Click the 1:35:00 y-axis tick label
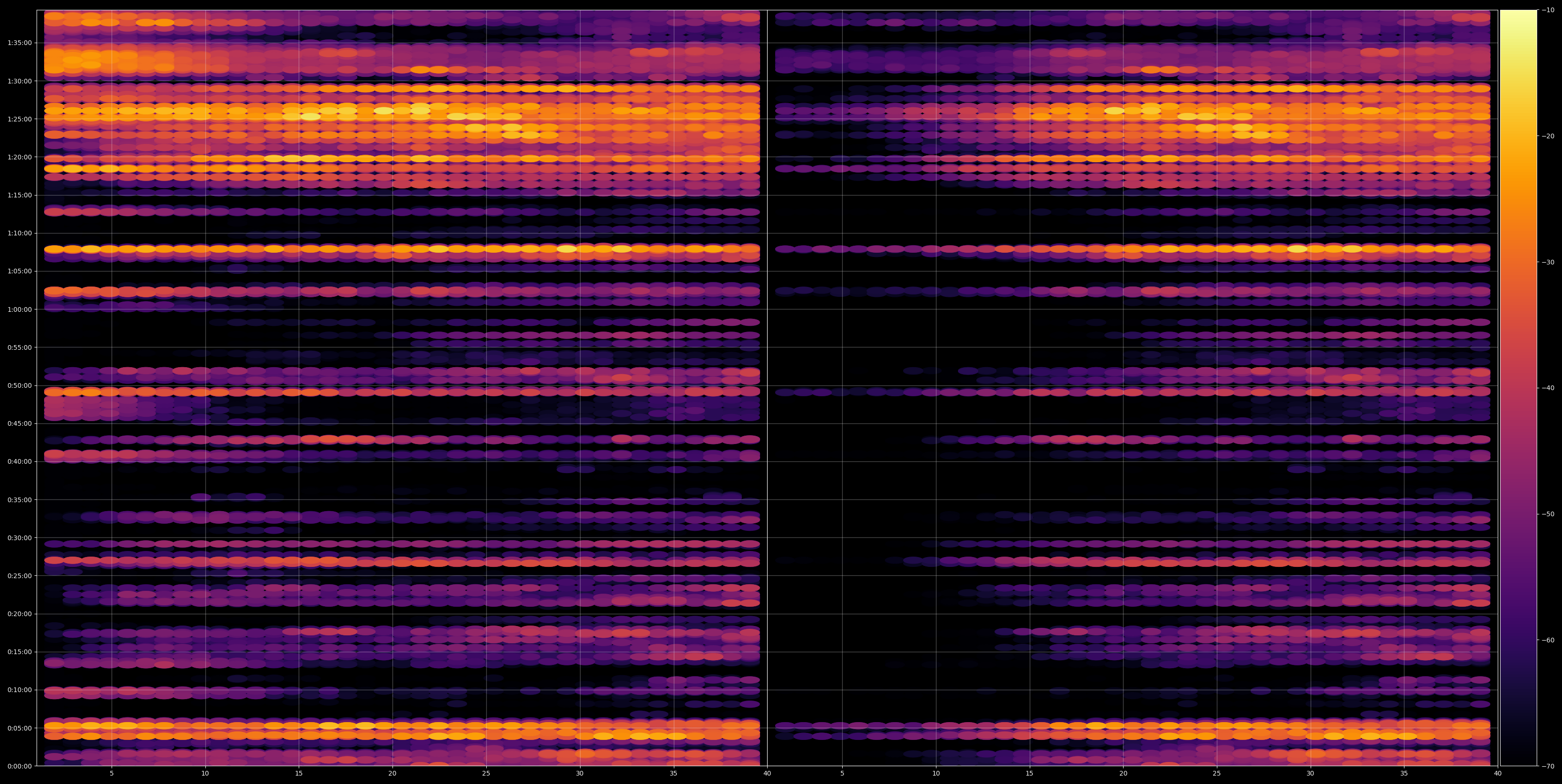The width and height of the screenshot is (1562, 784). 19,43
